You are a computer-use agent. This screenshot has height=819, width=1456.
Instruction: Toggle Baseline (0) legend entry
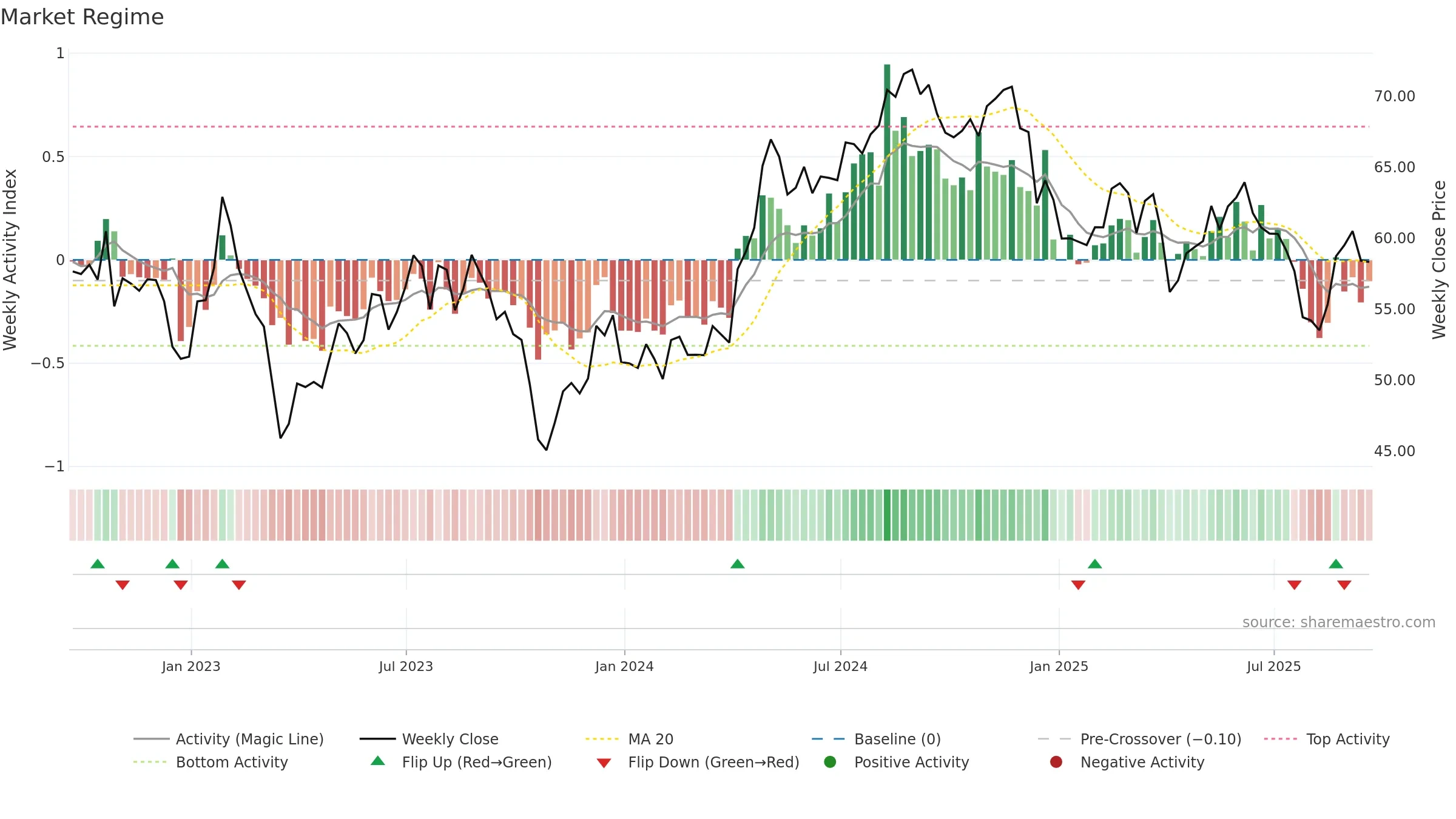[x=876, y=739]
